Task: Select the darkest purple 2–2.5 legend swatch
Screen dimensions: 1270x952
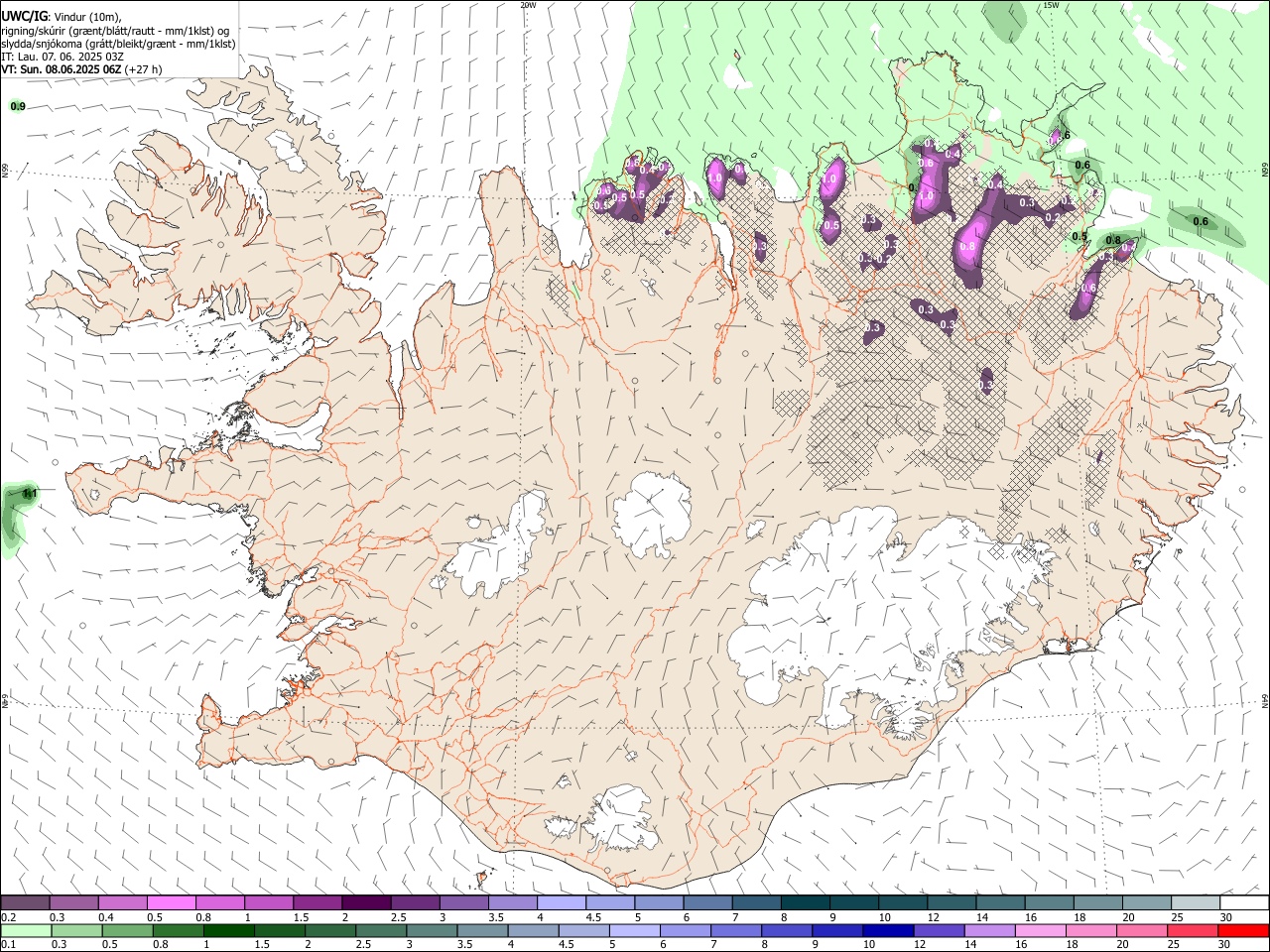Action: tap(366, 903)
